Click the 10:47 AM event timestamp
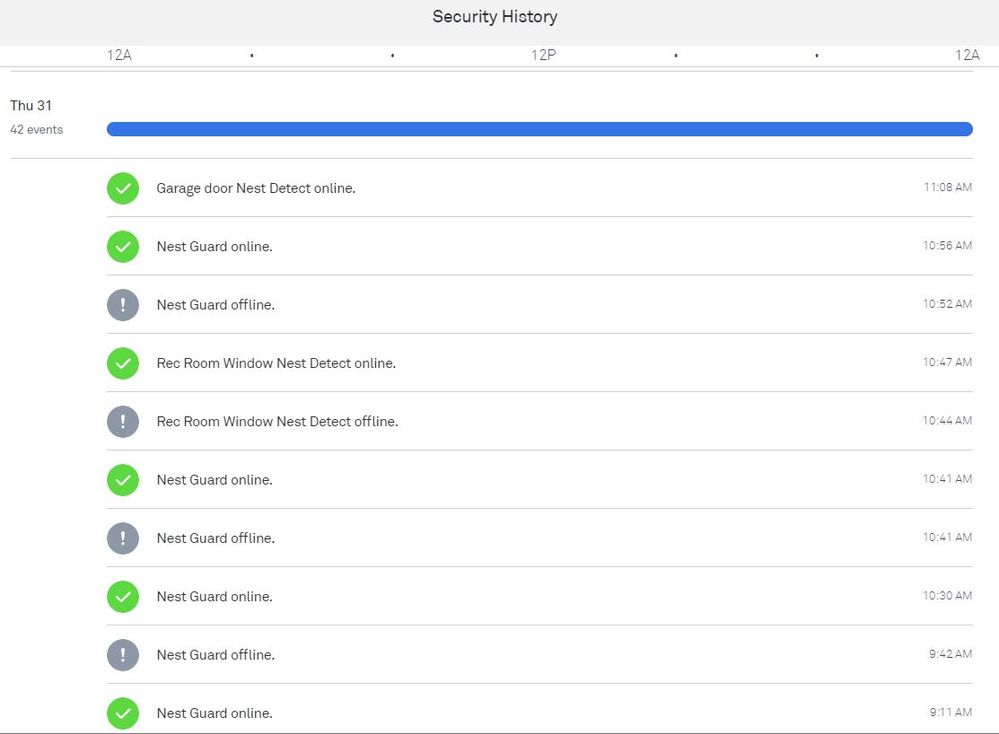The height and width of the screenshot is (734, 999). (947, 362)
